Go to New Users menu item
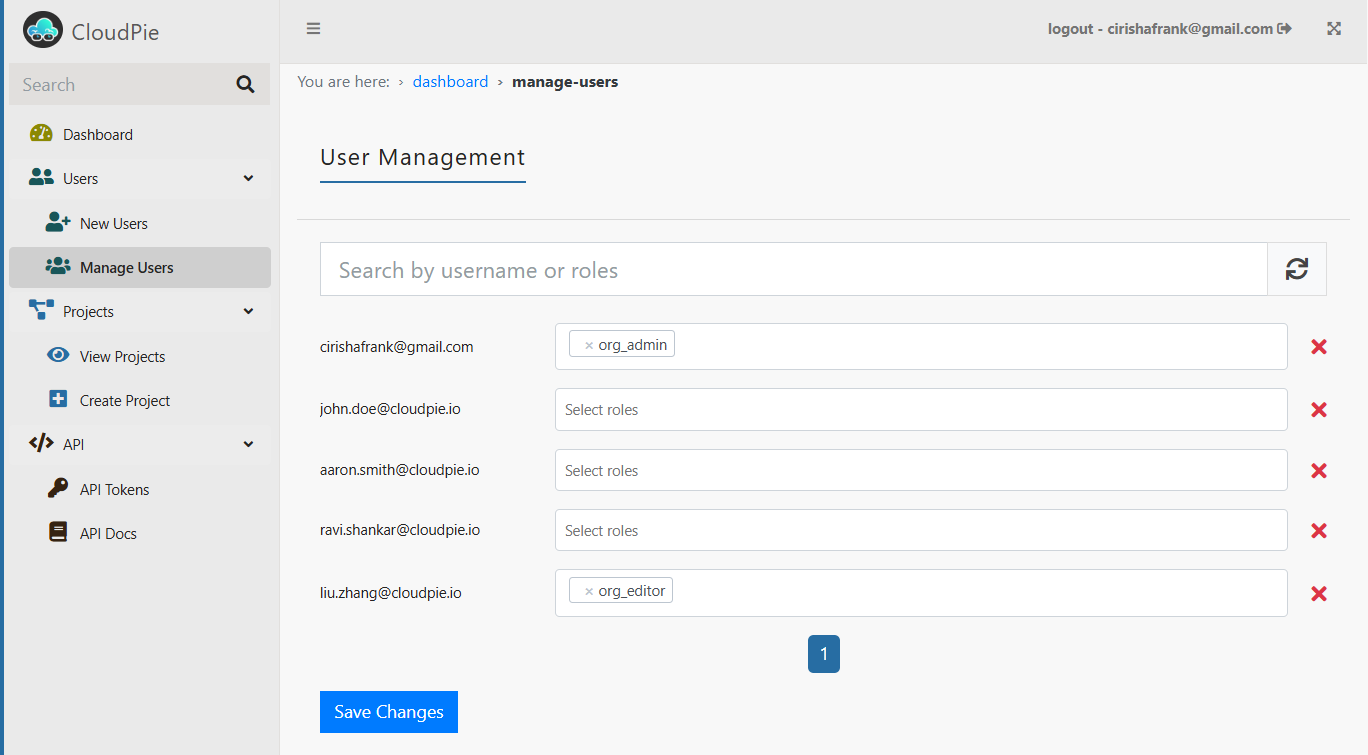 [140, 223]
